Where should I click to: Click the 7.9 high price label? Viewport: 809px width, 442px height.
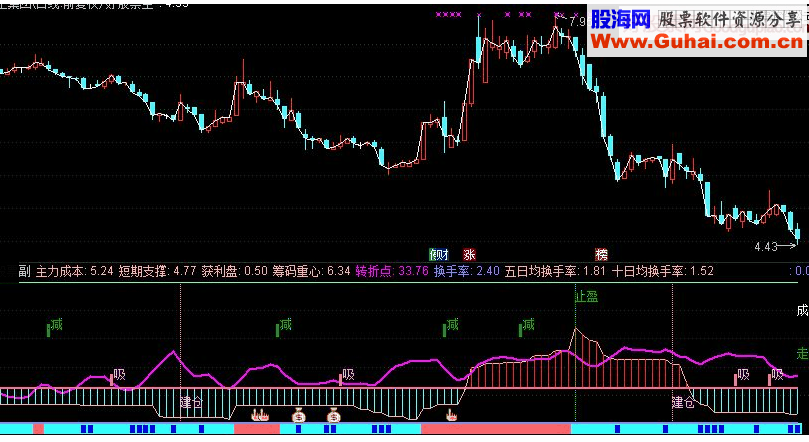coord(577,22)
